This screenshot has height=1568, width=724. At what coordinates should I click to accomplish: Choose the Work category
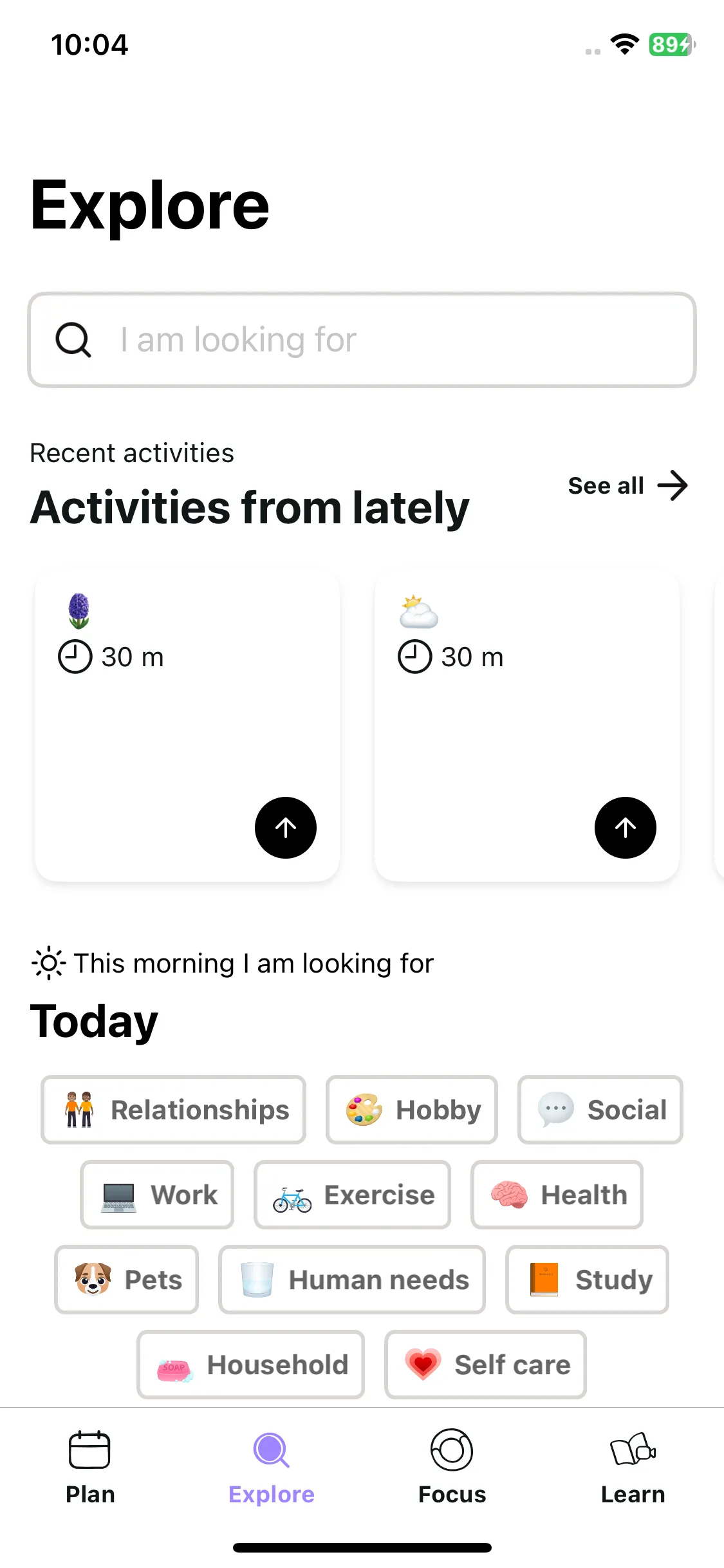tap(157, 1195)
